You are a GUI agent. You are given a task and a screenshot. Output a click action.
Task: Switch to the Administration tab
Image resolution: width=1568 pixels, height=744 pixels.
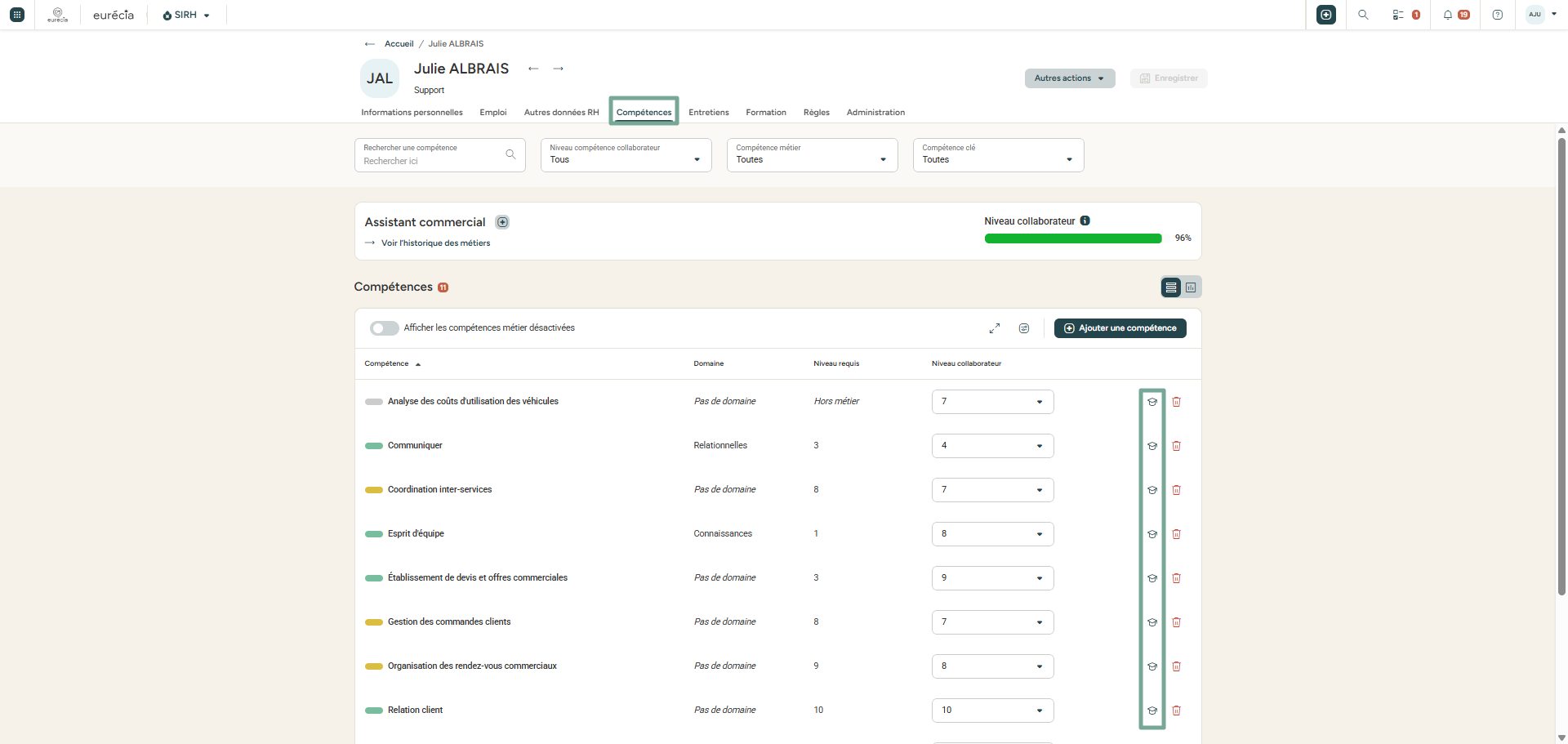pyautogui.click(x=875, y=113)
